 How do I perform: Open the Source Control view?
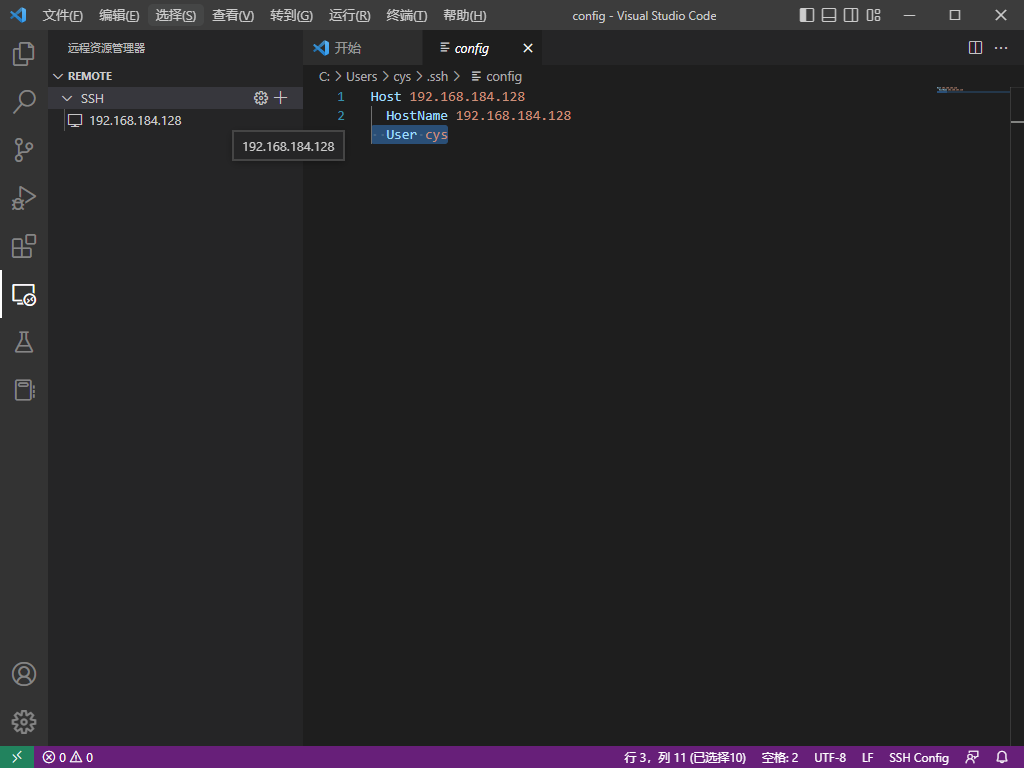click(x=24, y=150)
